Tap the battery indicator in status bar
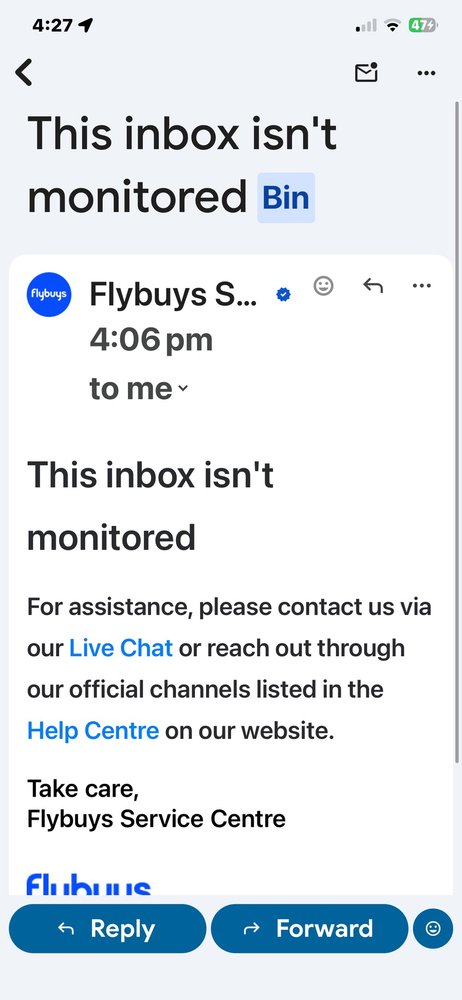This screenshot has width=462, height=1000. click(x=423, y=26)
